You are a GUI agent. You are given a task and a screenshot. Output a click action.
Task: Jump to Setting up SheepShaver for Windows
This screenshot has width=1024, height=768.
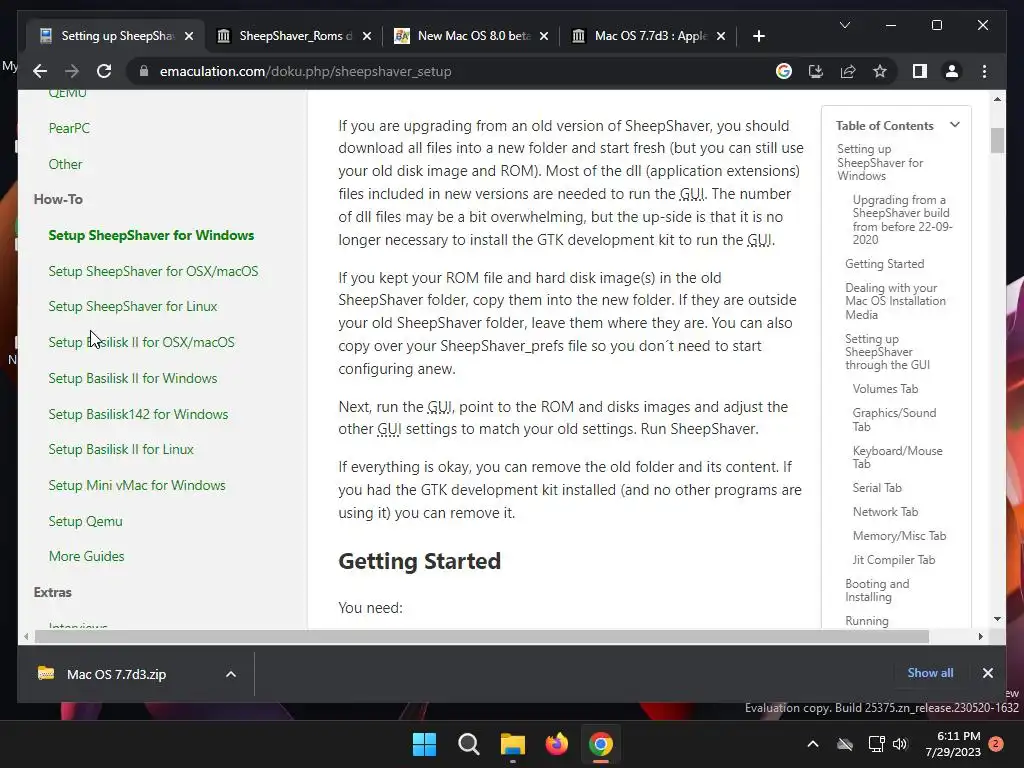point(880,162)
